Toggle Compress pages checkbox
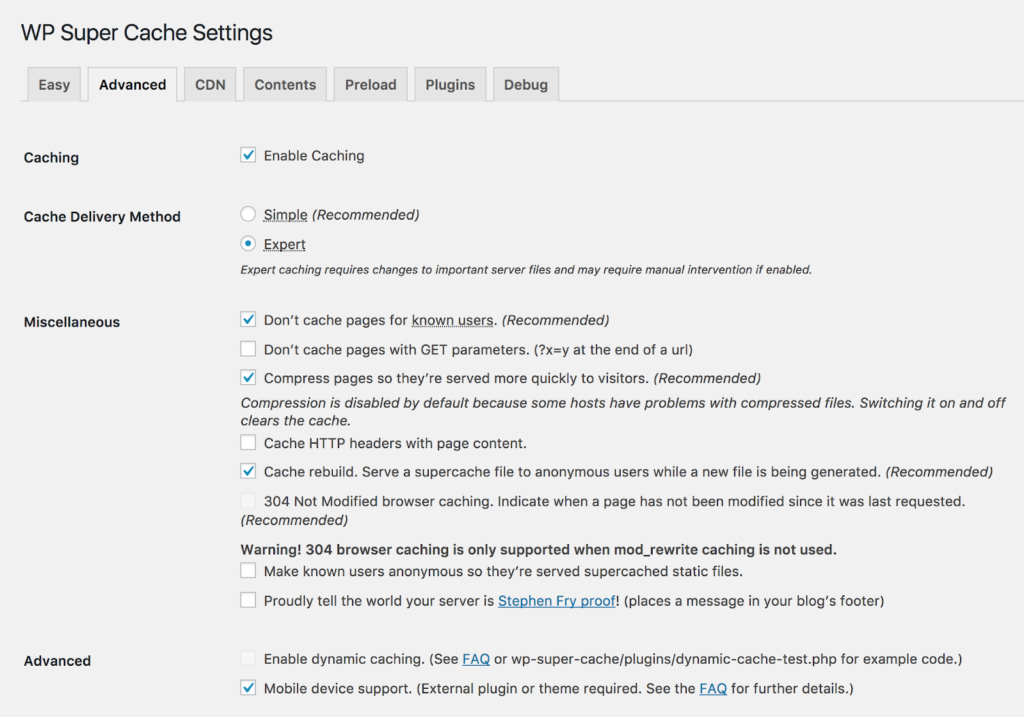The height and width of the screenshot is (717, 1024). click(248, 377)
